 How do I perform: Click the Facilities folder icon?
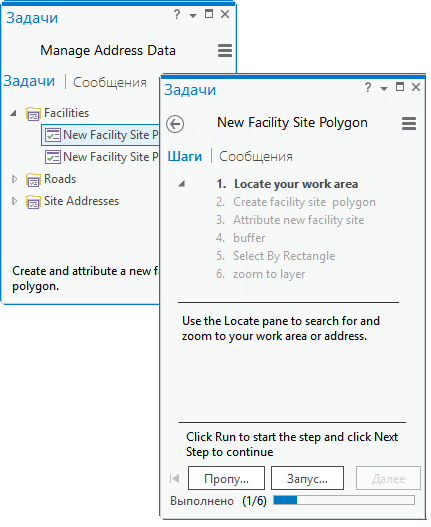(33, 114)
